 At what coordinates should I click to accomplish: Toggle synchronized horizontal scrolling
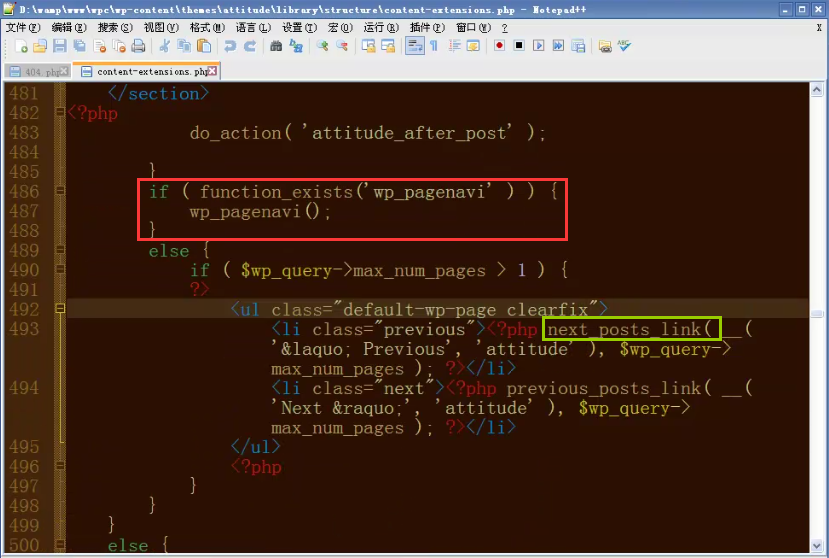[388, 46]
